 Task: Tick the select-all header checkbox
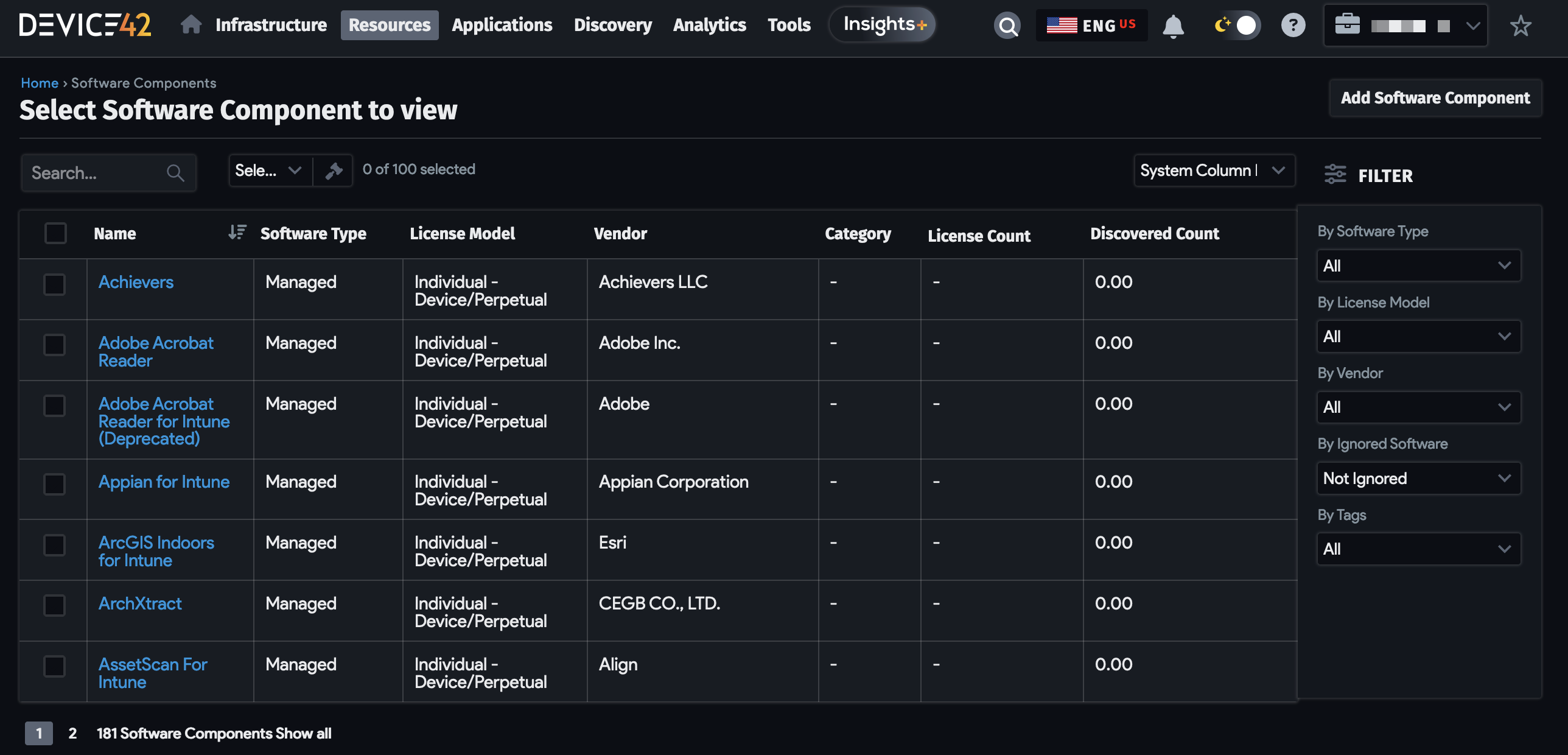point(55,233)
